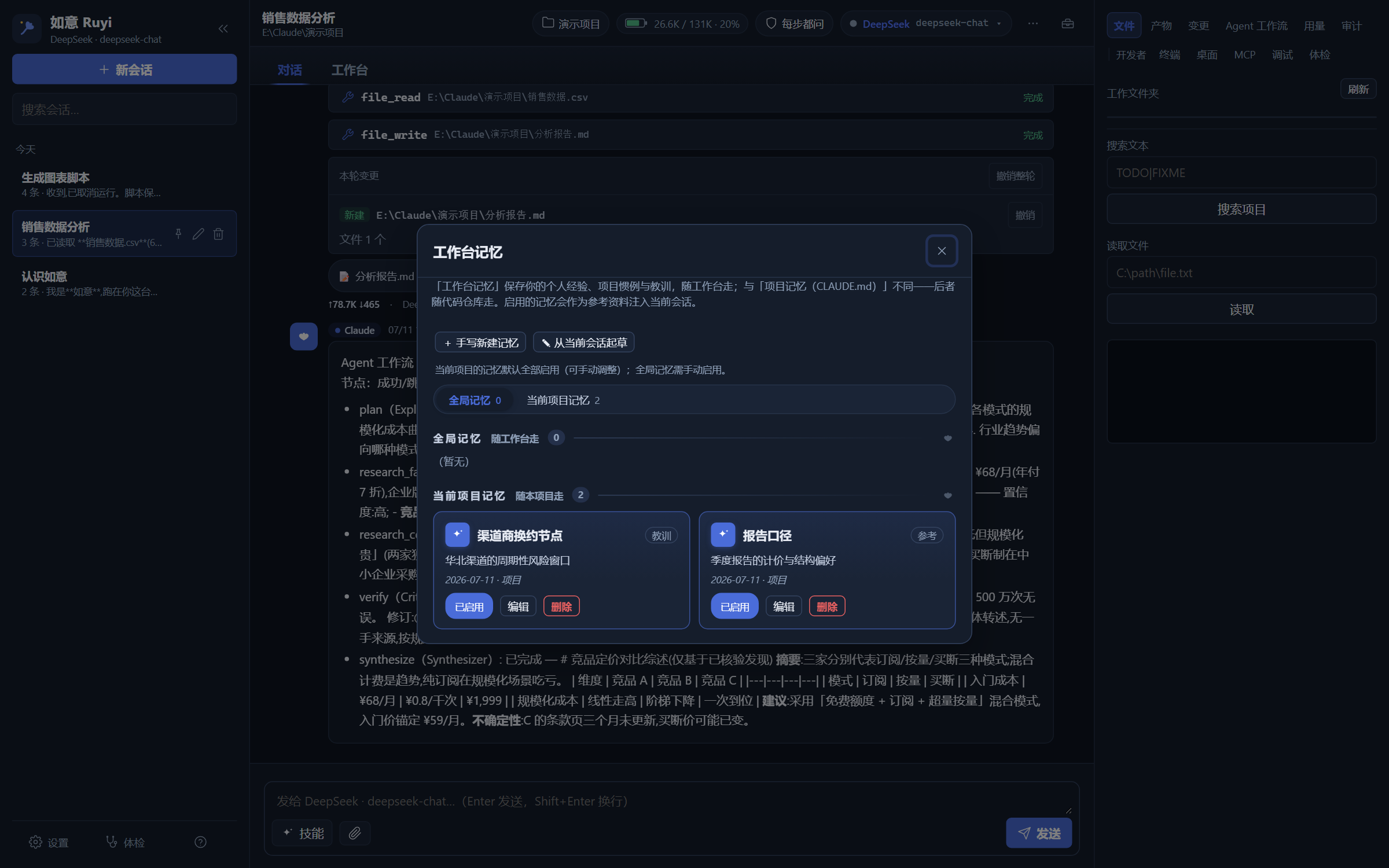Delete the 渠道商换约节点 memory
This screenshot has width=1389, height=868.
561,606
